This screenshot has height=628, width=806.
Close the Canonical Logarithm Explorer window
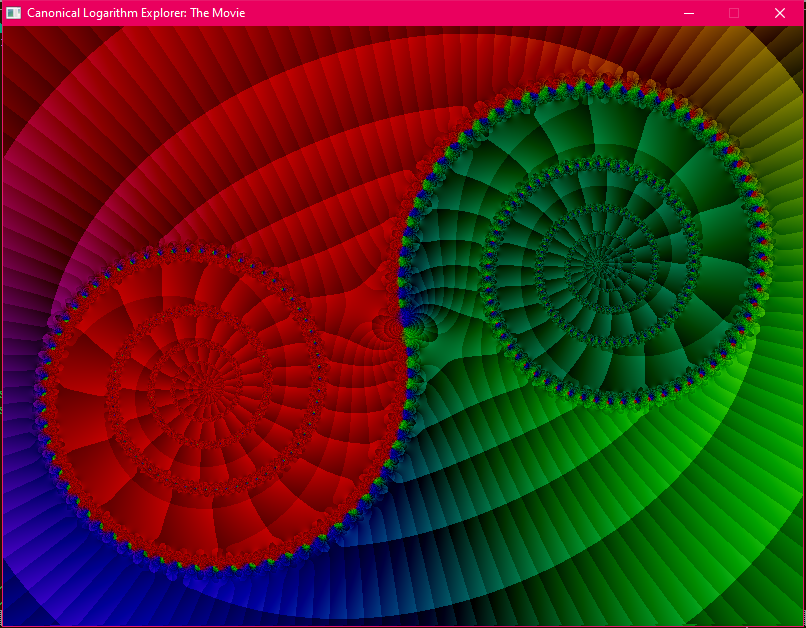coord(780,13)
